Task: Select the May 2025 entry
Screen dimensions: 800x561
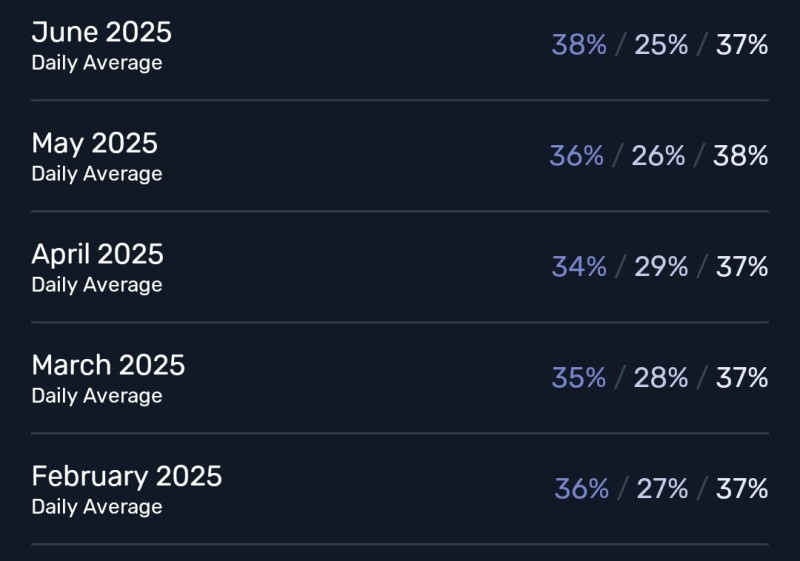Action: 400,156
